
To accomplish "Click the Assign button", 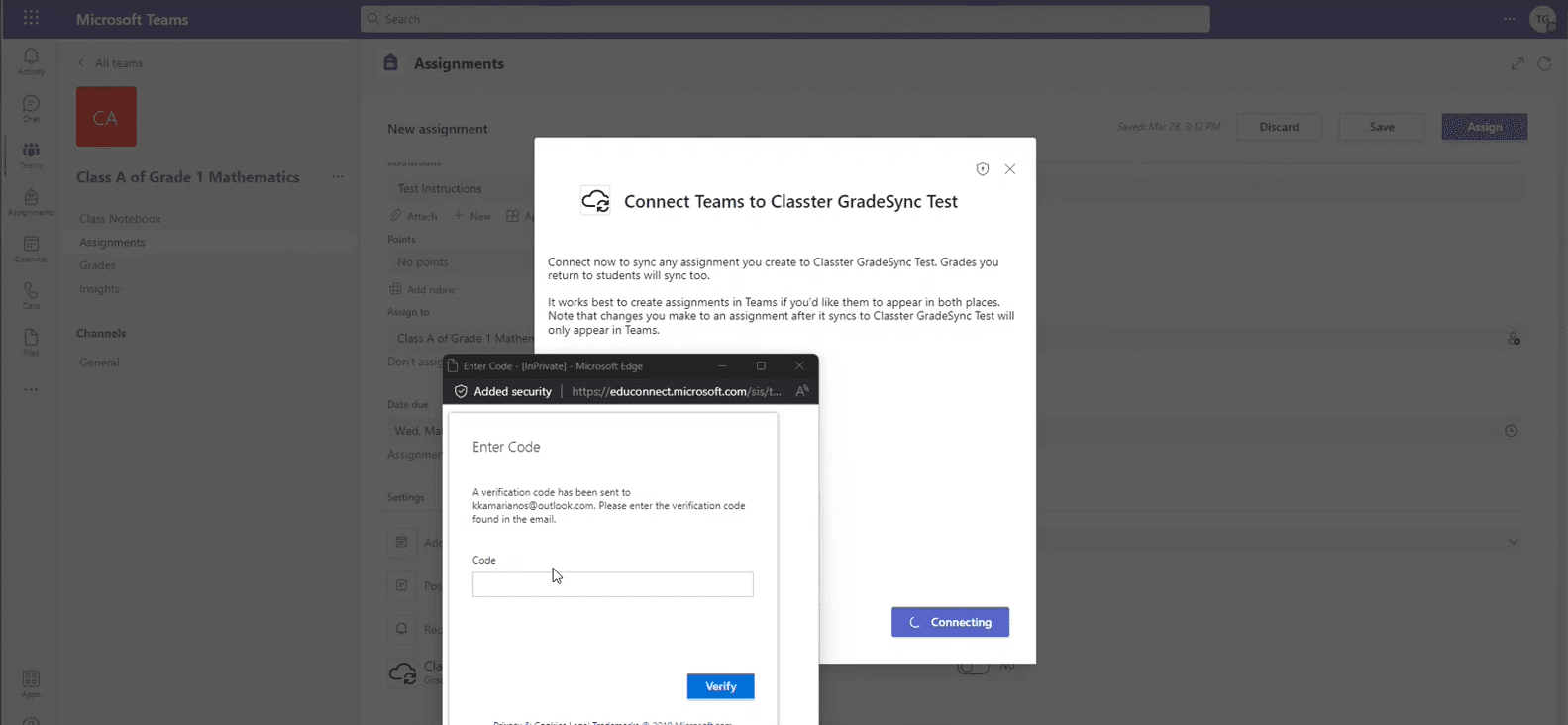I will [1484, 127].
